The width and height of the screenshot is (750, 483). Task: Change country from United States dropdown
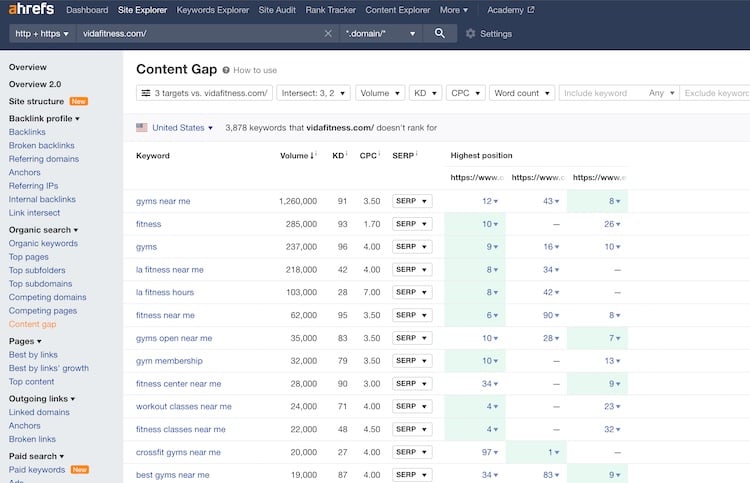point(182,128)
